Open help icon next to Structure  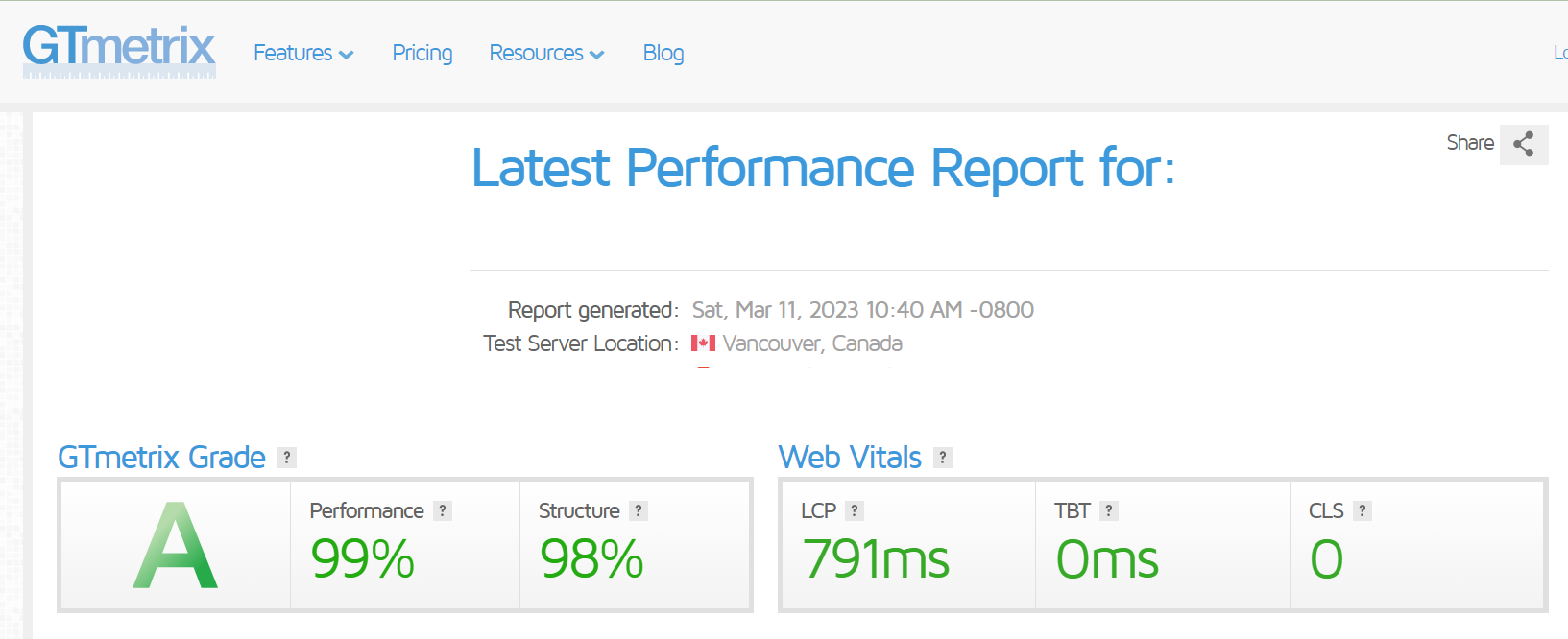point(639,511)
